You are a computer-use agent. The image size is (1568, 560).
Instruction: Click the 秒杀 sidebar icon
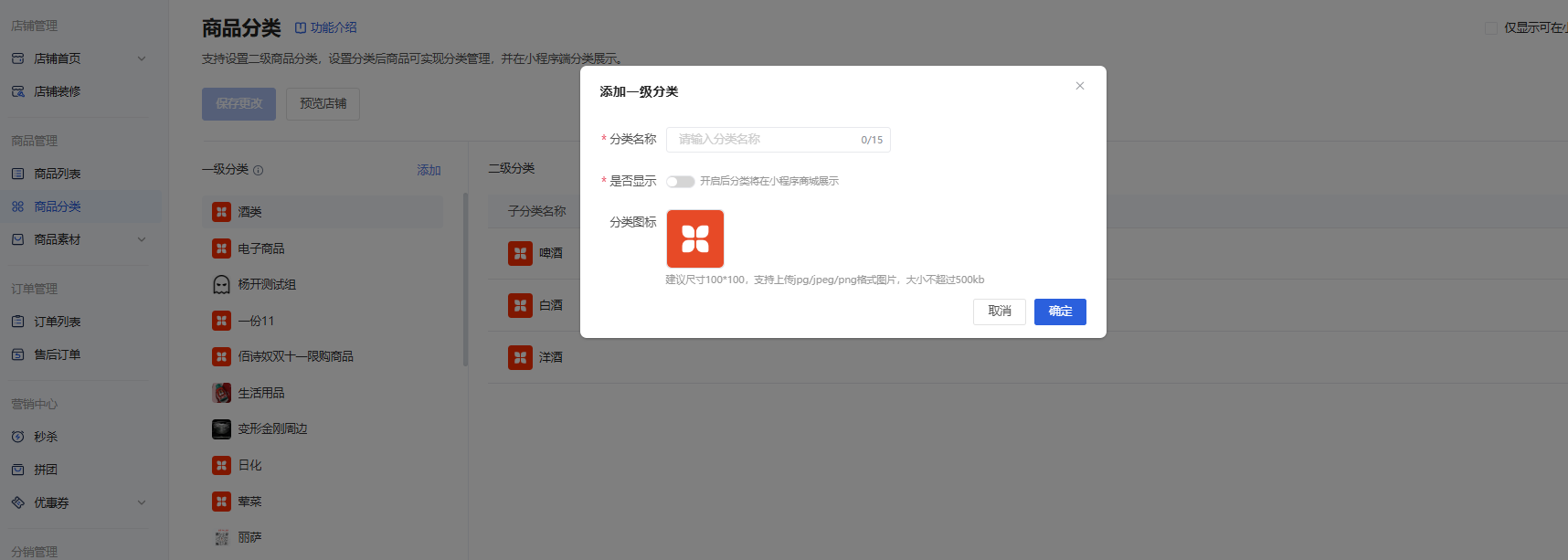pos(18,437)
